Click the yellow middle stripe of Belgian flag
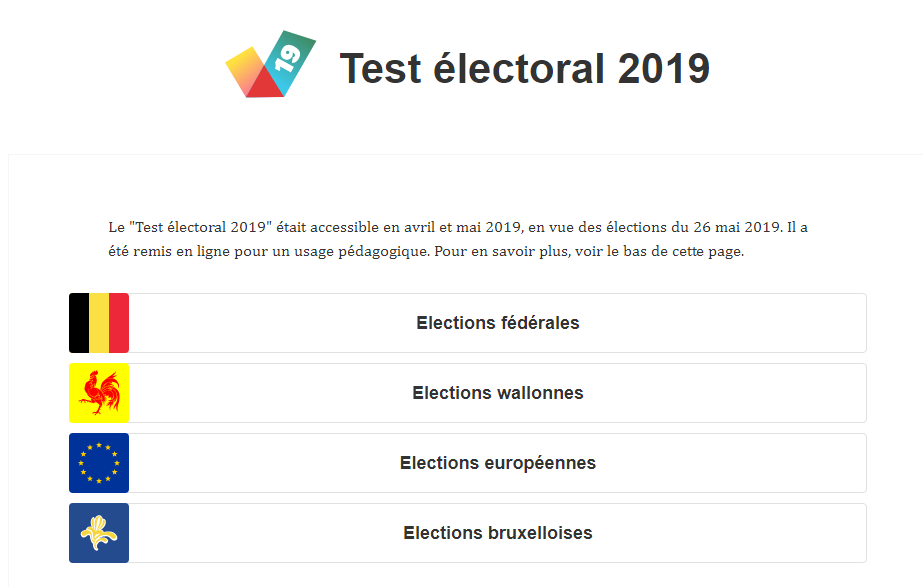 [99, 323]
